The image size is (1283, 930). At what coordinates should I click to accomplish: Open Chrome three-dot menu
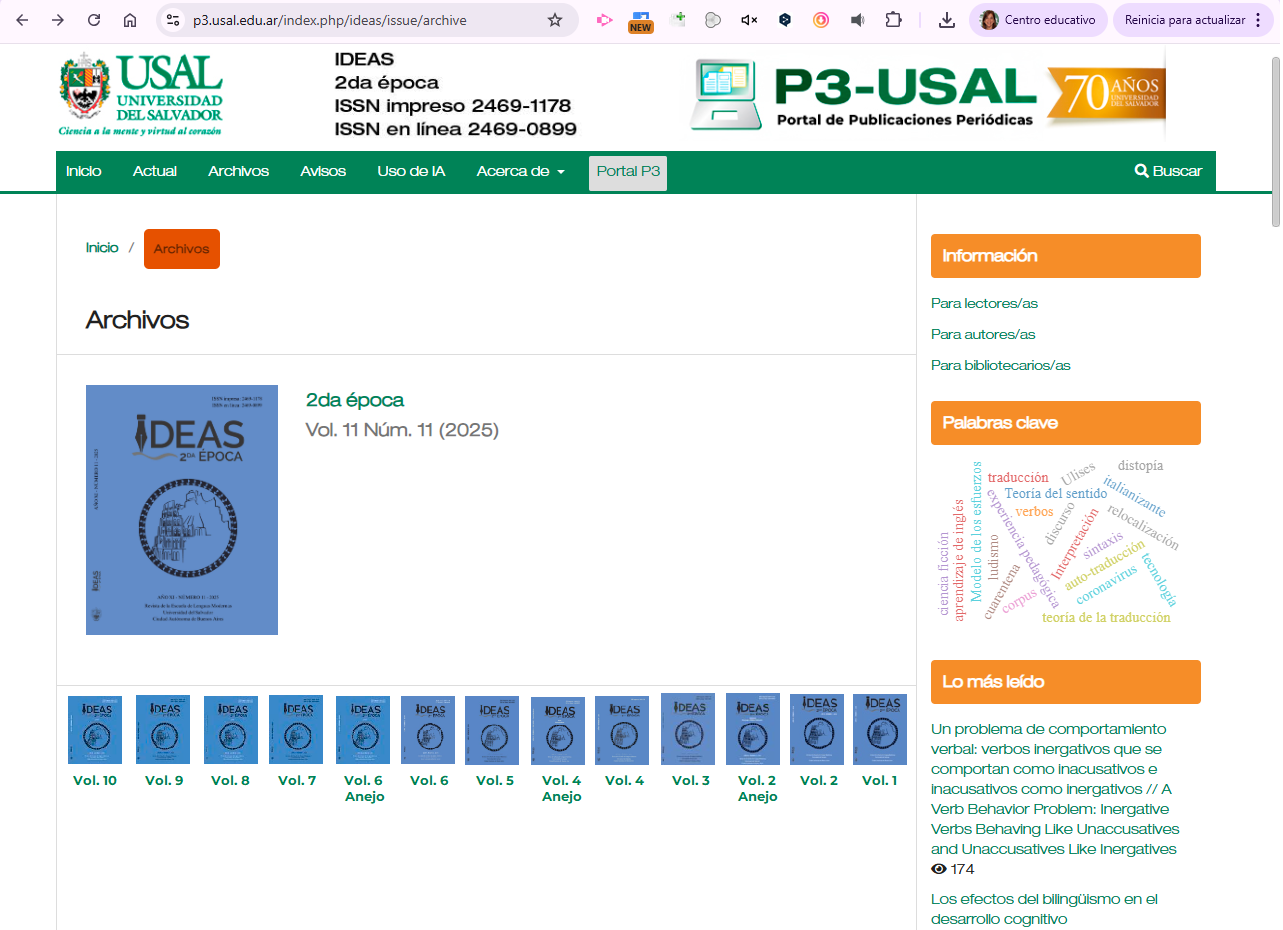click(x=1258, y=20)
